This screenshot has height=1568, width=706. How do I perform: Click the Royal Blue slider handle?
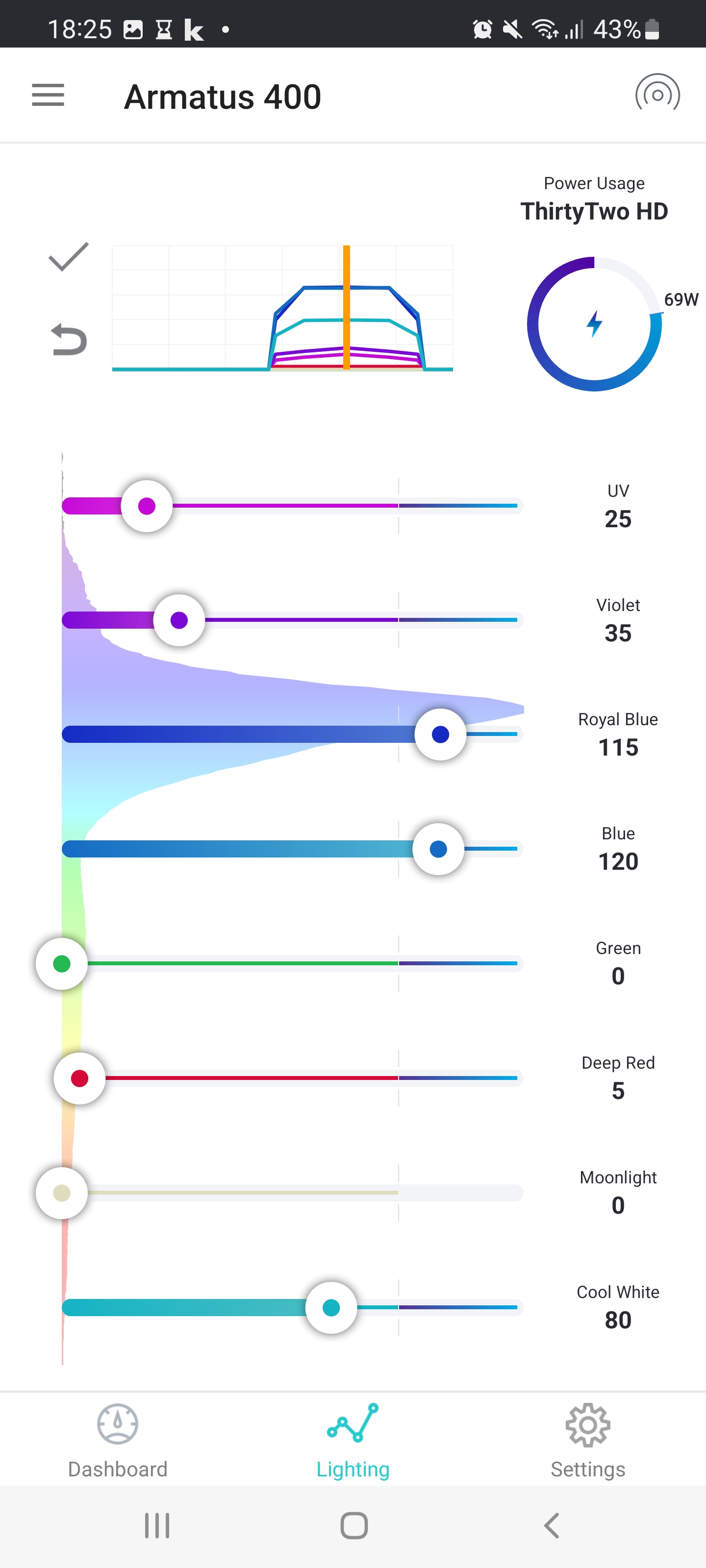tap(440, 735)
